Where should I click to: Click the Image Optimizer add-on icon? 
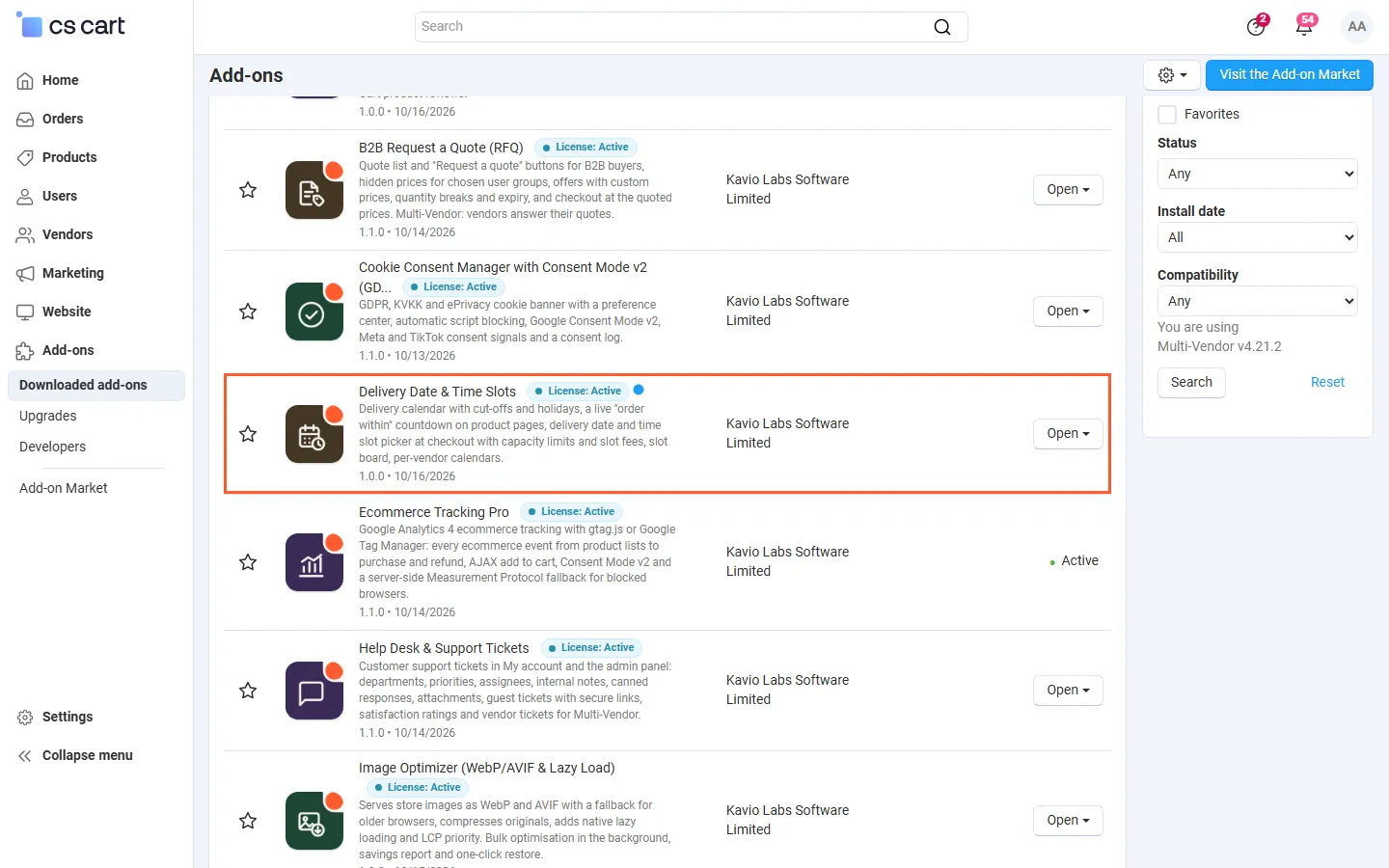pyautogui.click(x=314, y=821)
